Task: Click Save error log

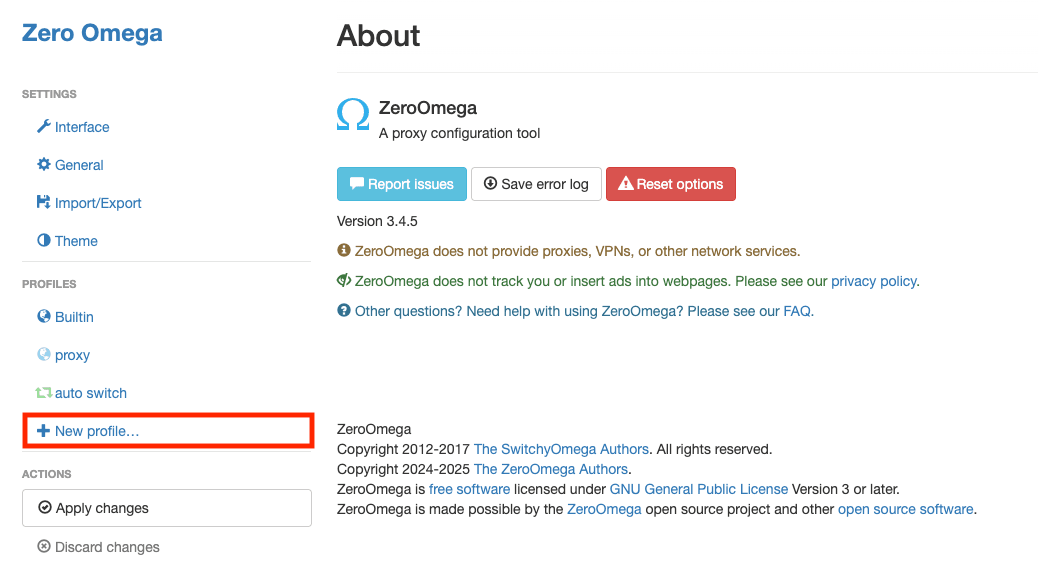Action: click(536, 184)
